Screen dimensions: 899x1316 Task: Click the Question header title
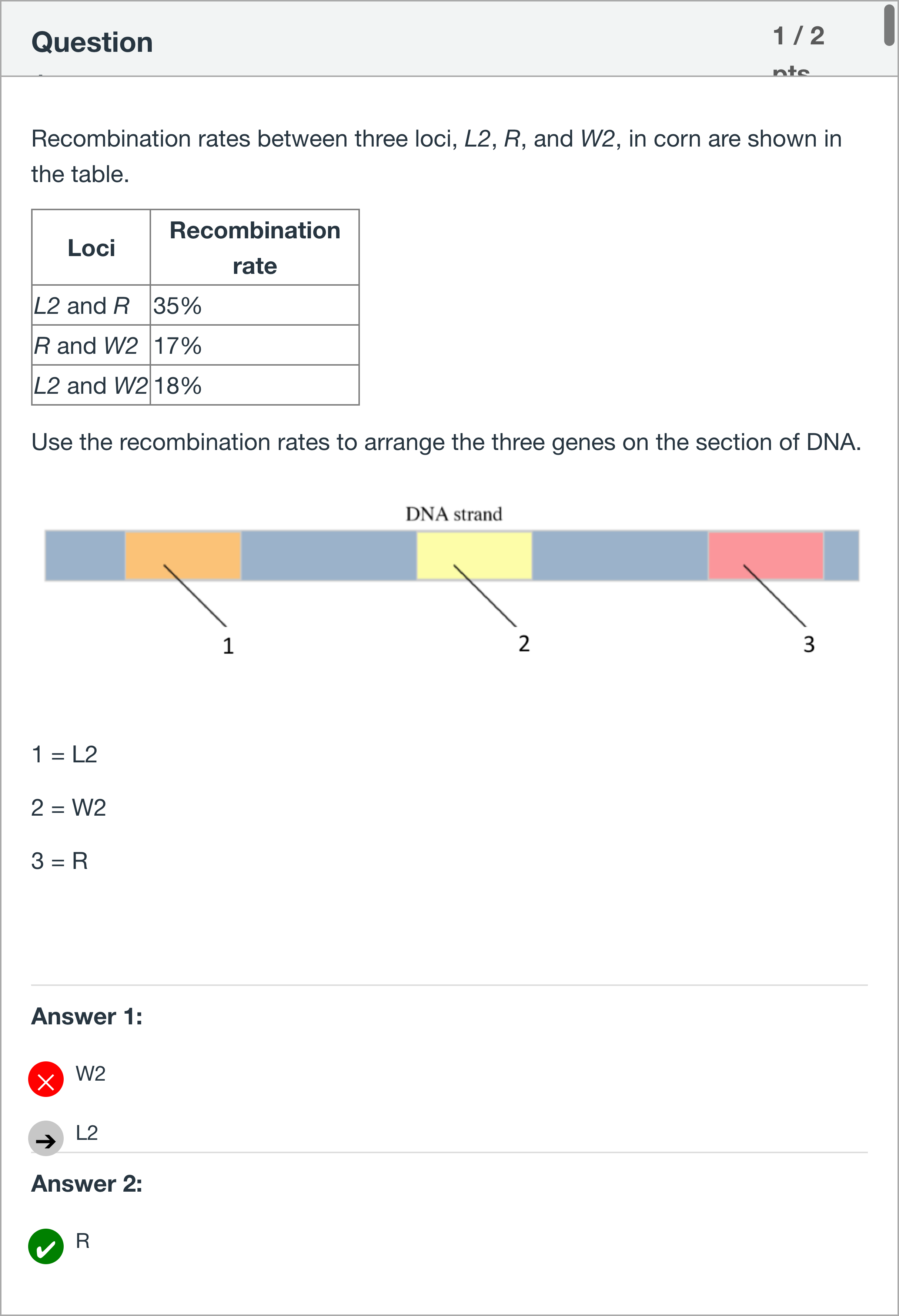(92, 43)
